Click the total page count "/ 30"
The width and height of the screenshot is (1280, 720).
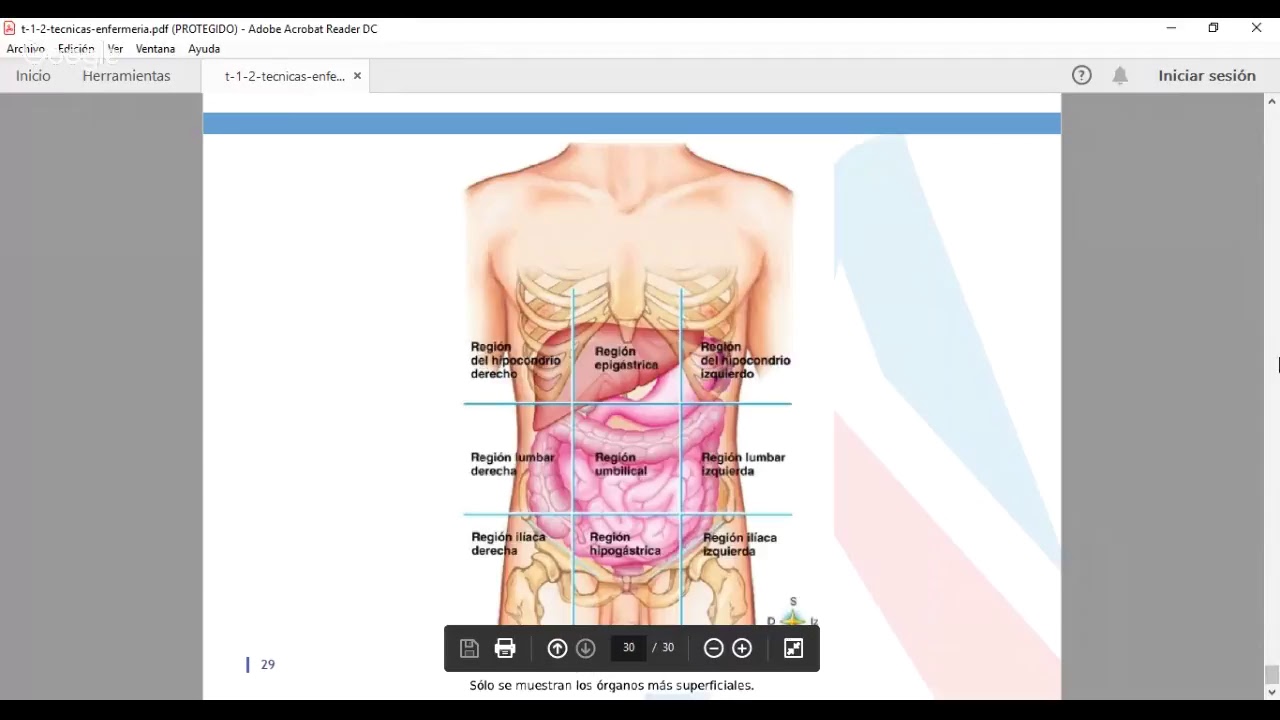click(x=663, y=648)
